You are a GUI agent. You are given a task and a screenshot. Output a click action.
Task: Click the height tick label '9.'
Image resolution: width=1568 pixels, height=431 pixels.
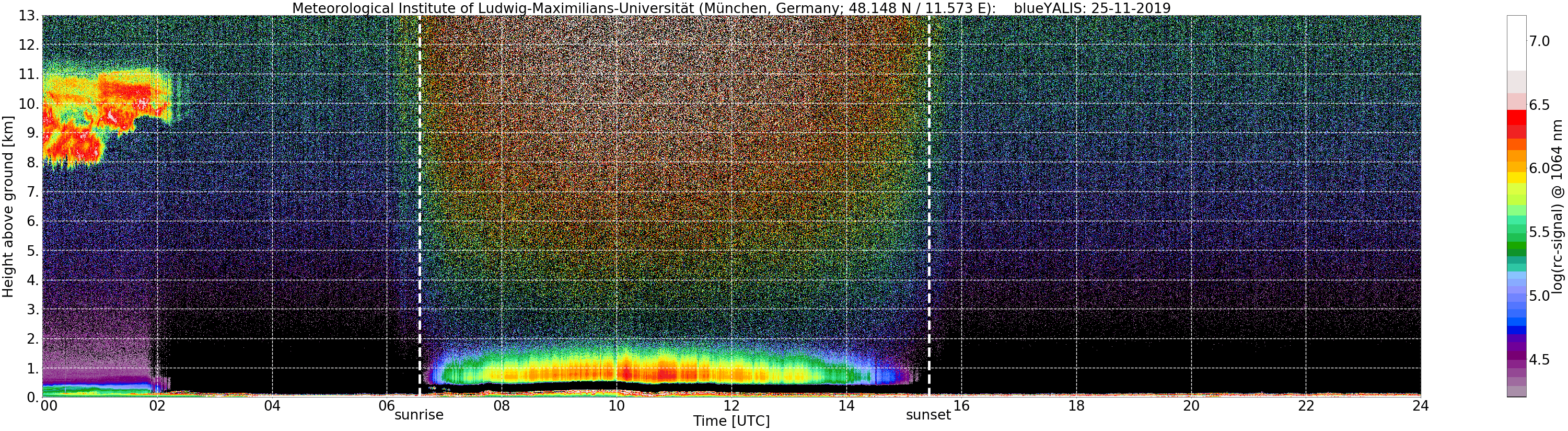coord(32,133)
